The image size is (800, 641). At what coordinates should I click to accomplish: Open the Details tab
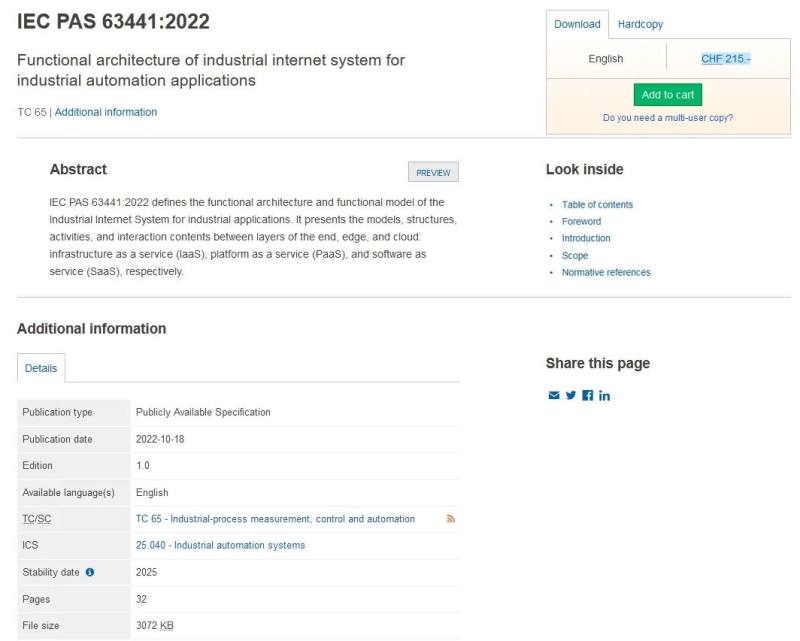pos(41,368)
